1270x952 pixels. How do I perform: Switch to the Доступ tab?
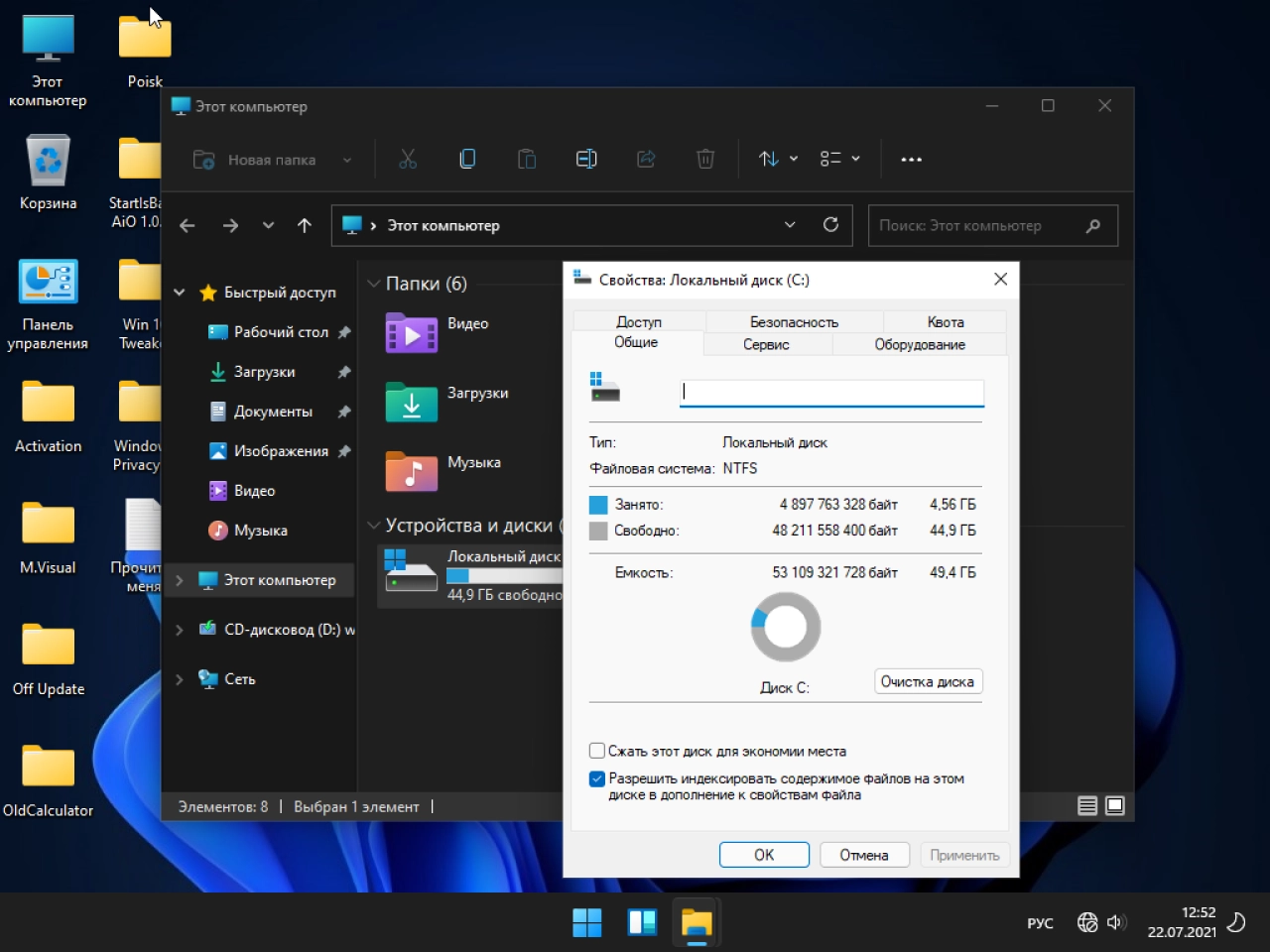639,321
